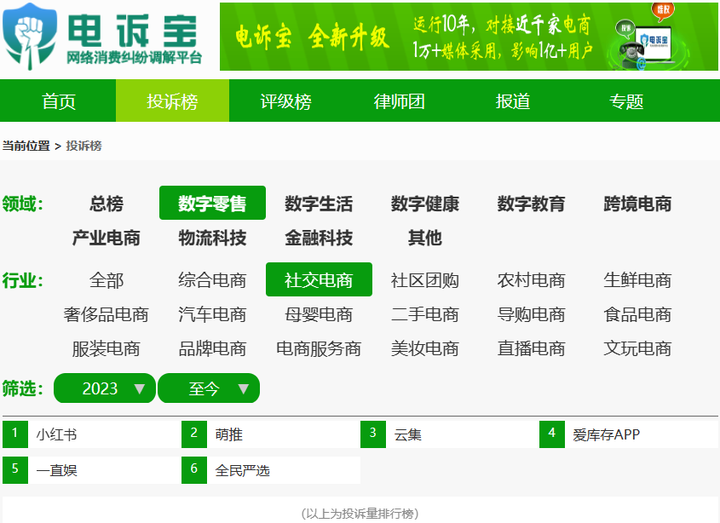The width and height of the screenshot is (720, 523).
Task: Filter by 服装电商 industry
Action: pos(106,349)
